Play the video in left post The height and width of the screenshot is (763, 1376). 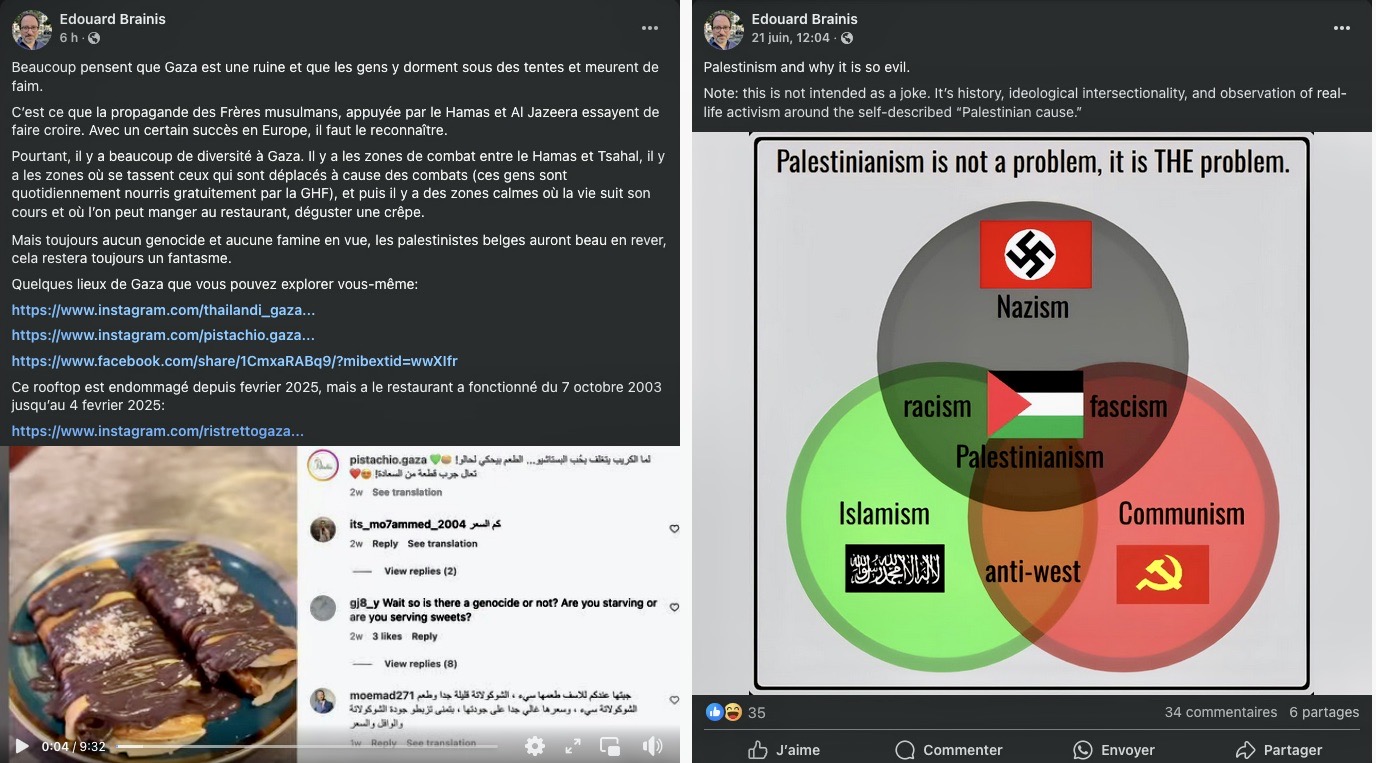coord(21,746)
